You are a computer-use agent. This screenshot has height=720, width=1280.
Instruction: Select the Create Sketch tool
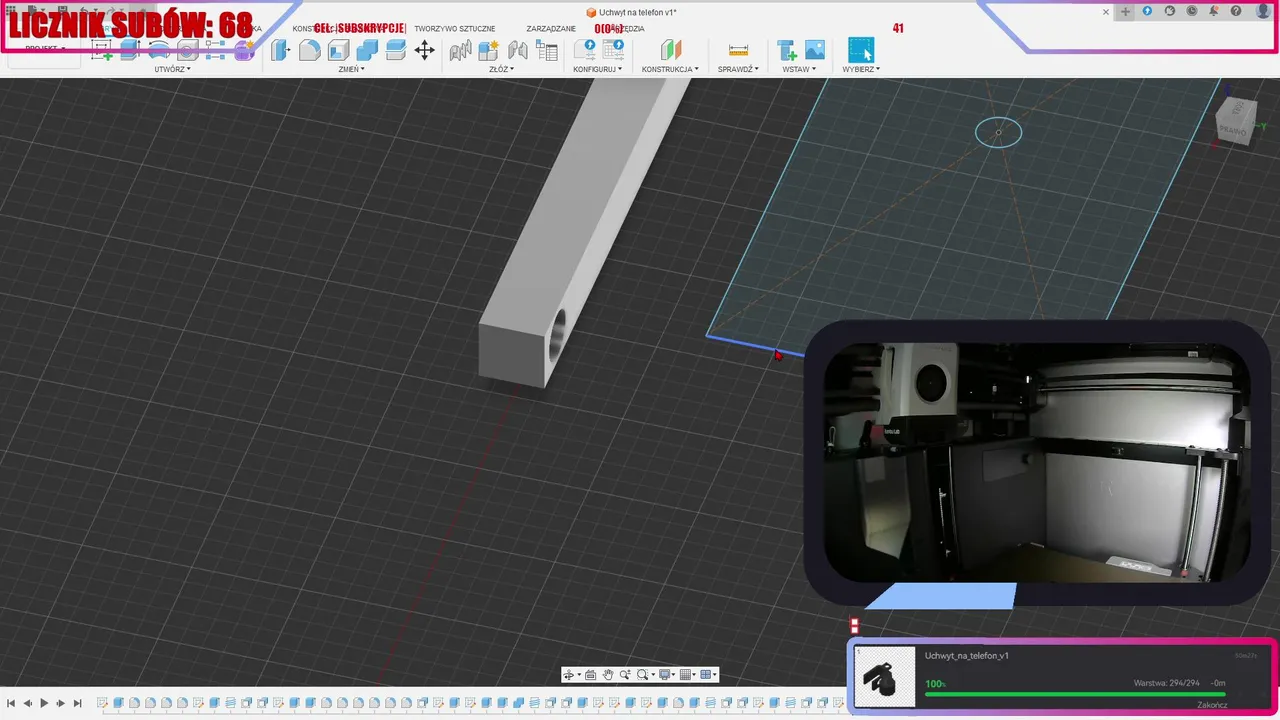pyautogui.click(x=101, y=50)
